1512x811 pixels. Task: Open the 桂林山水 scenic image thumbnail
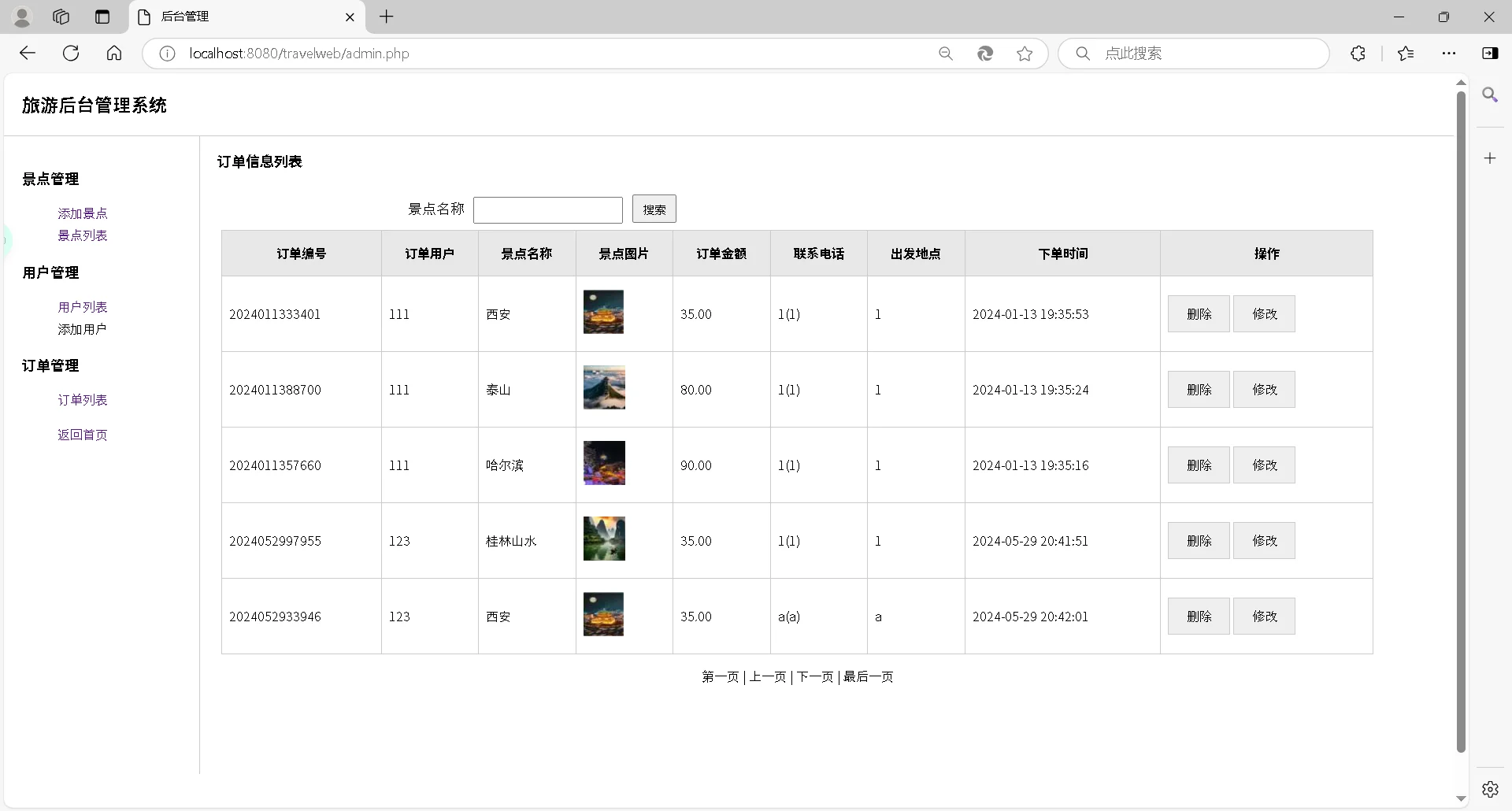tap(603, 539)
